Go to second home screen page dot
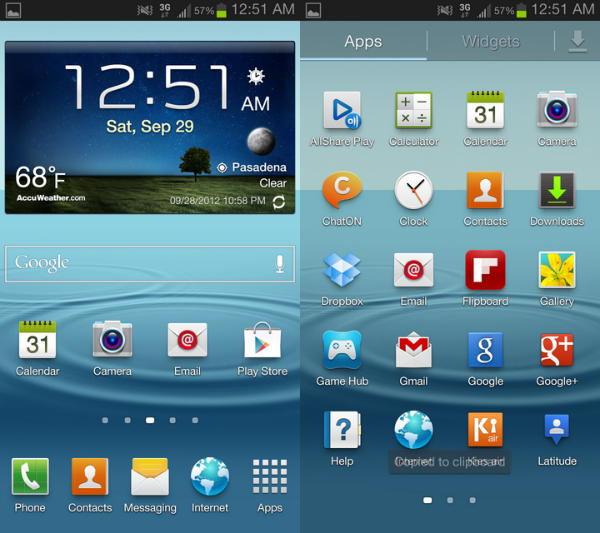Viewport: 600px width, 533px height. click(x=127, y=420)
